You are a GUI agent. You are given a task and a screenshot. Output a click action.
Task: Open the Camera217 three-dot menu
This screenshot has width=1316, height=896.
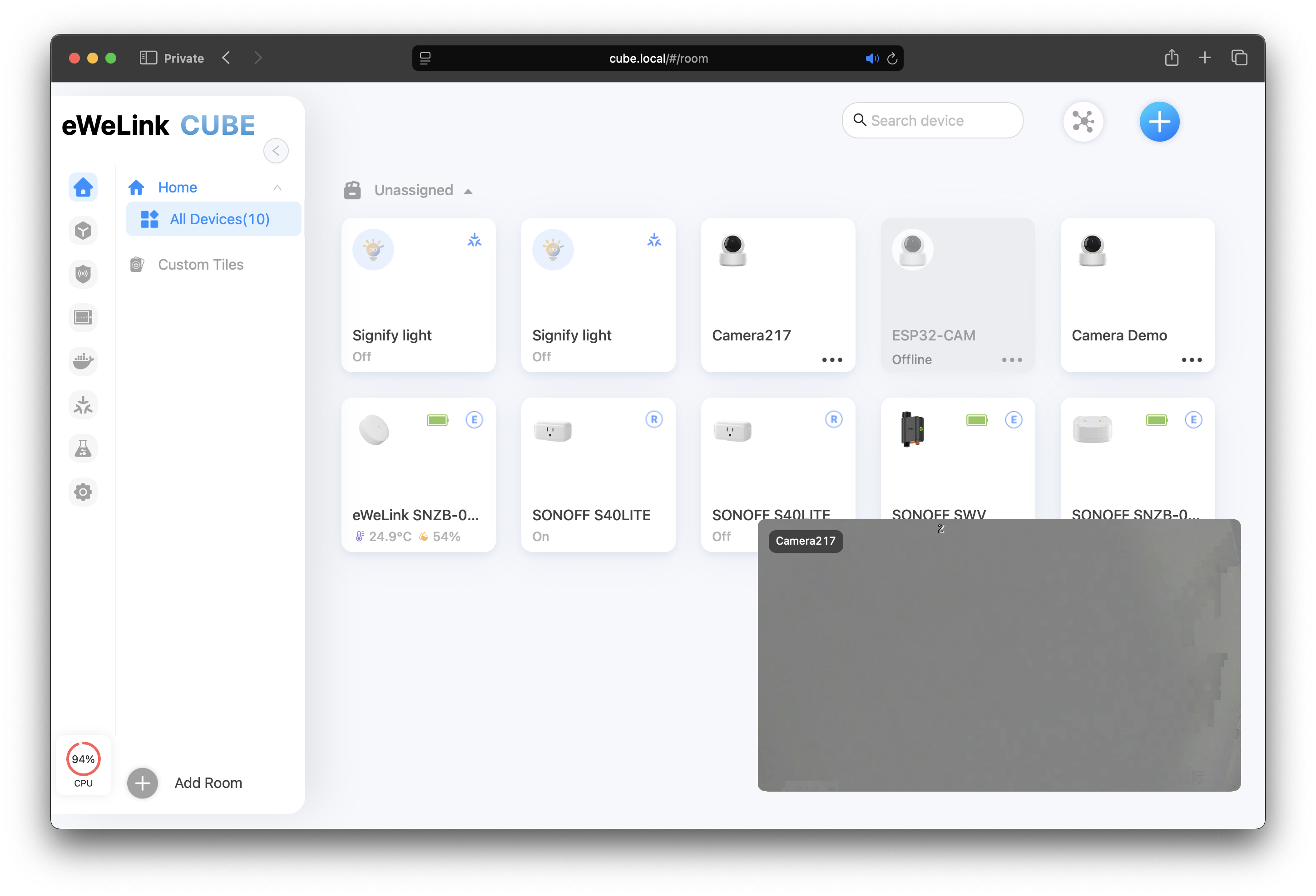click(x=831, y=360)
